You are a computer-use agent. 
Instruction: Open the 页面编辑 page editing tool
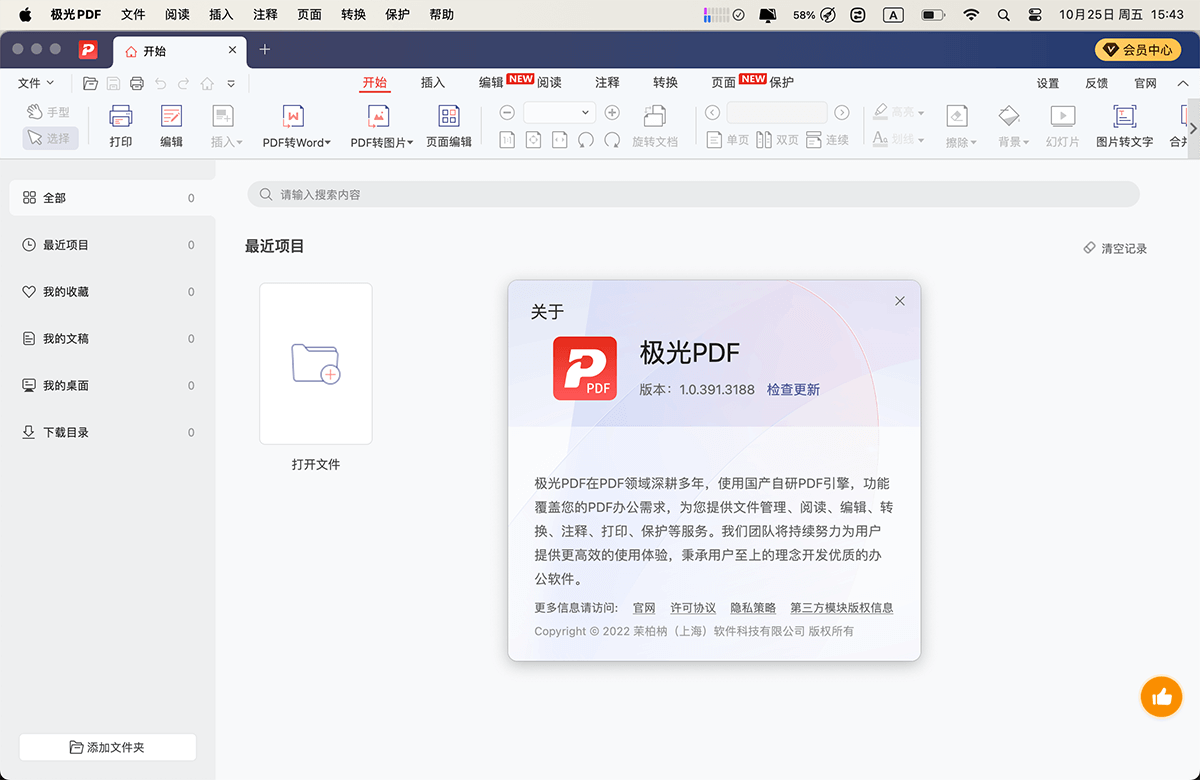(x=449, y=126)
